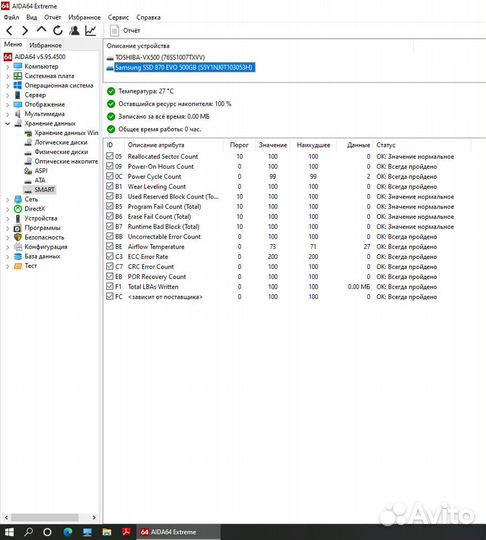Select the Системная плата icon
486x540 pixels.
click(x=18, y=76)
